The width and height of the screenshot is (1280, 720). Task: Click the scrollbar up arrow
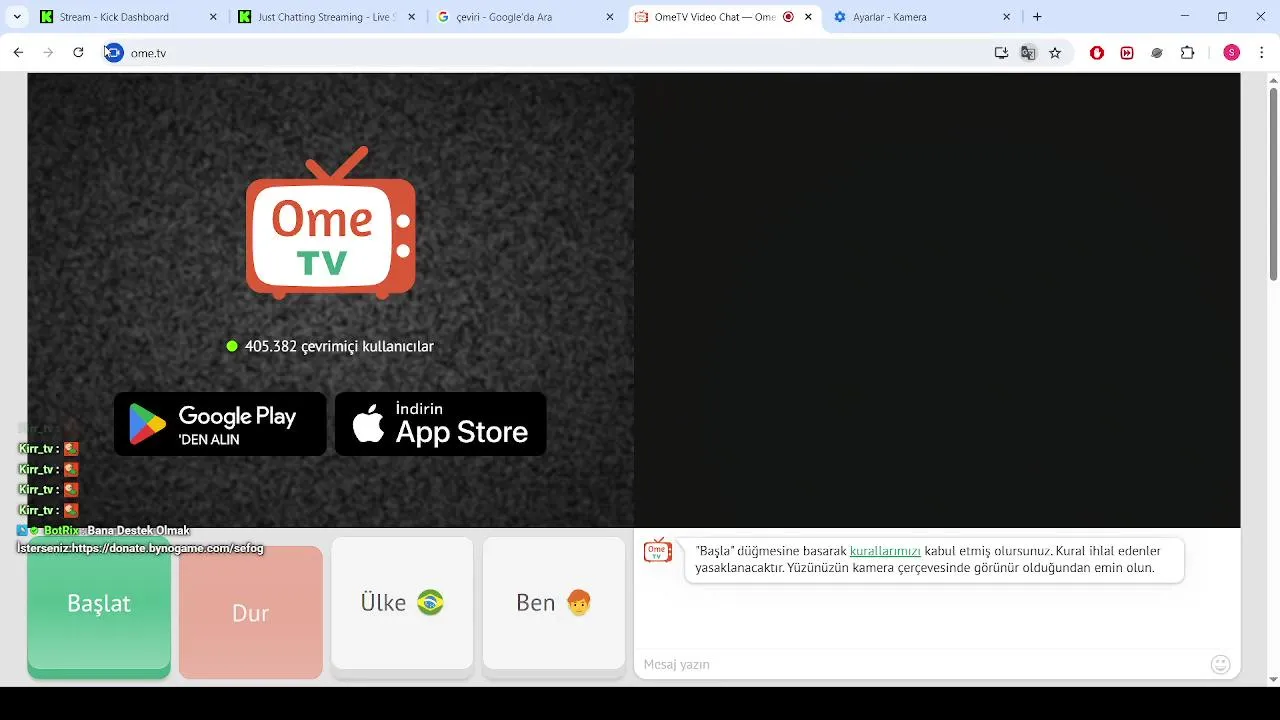1273,79
